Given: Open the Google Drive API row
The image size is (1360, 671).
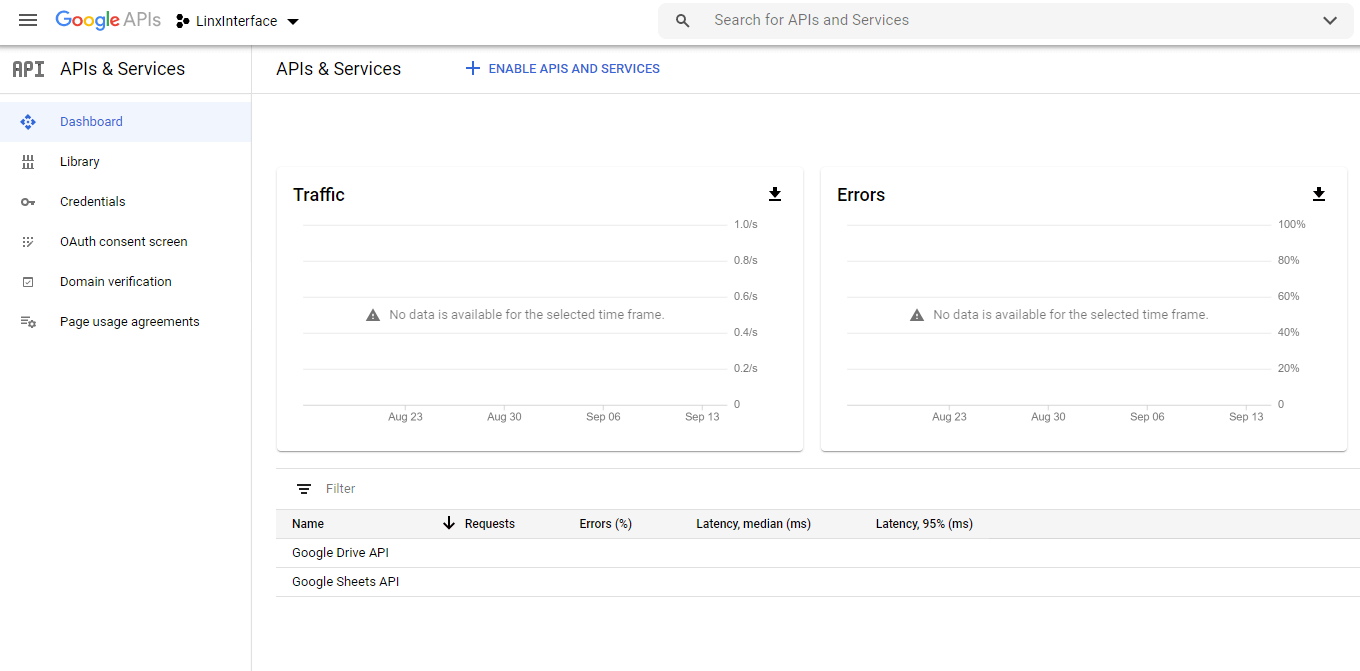Looking at the screenshot, I should click(818, 553).
